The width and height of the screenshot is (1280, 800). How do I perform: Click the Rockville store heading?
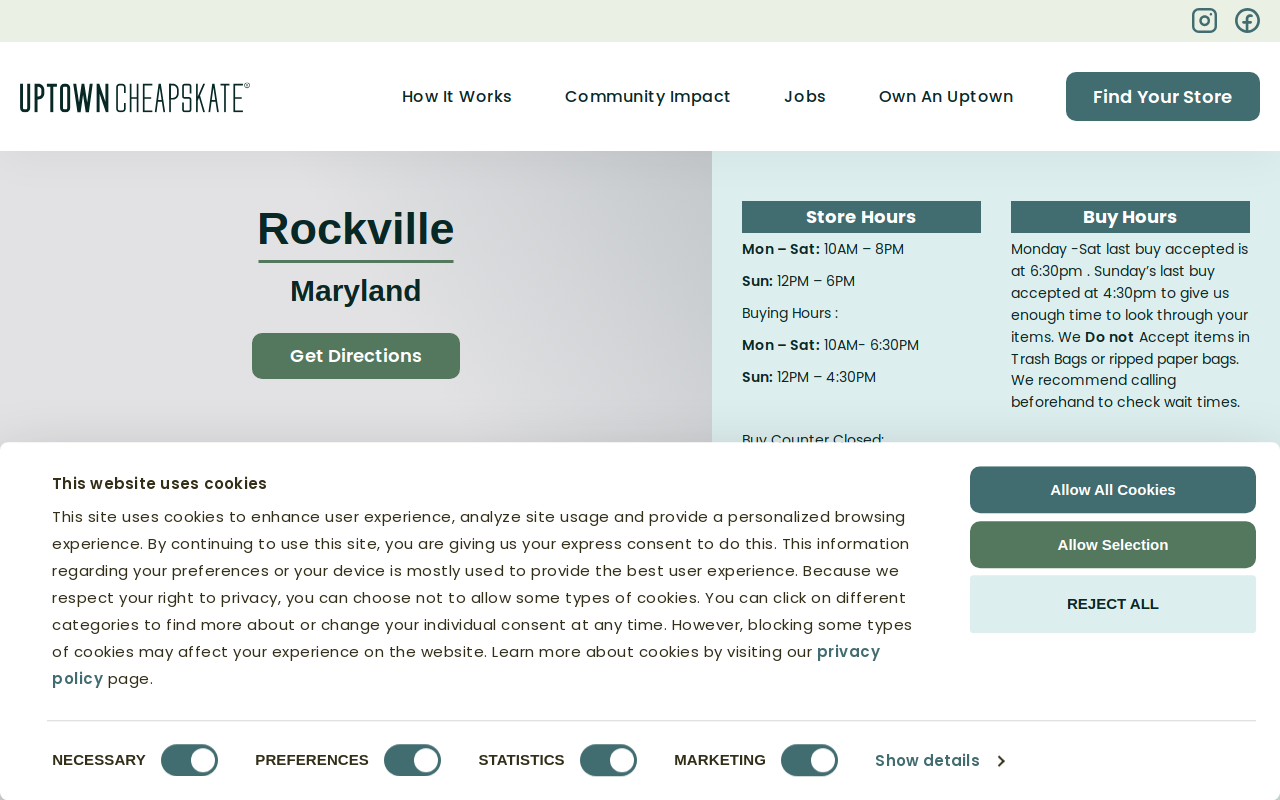click(x=356, y=229)
